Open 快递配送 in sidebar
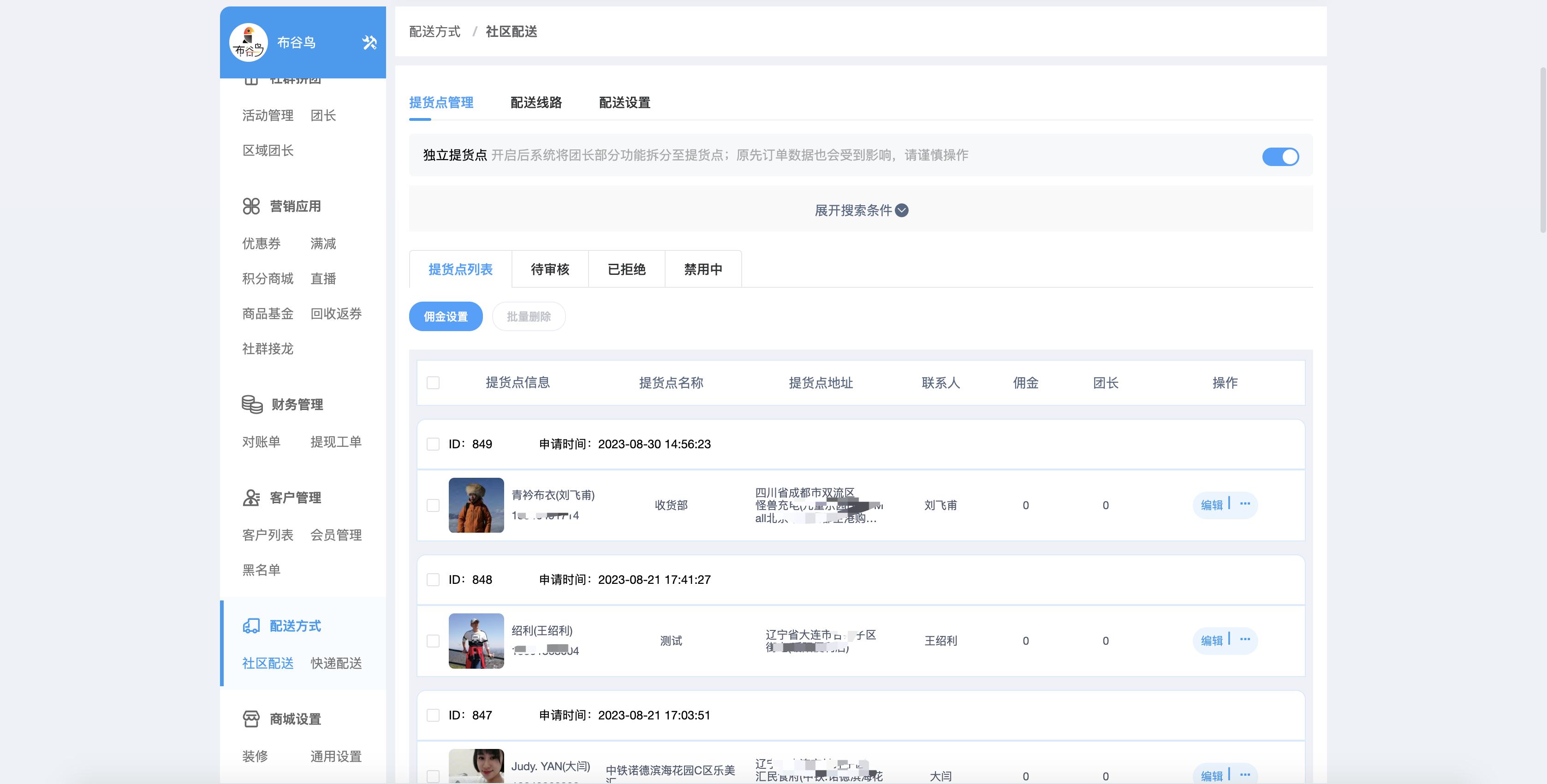This screenshot has width=1547, height=784. click(x=336, y=663)
